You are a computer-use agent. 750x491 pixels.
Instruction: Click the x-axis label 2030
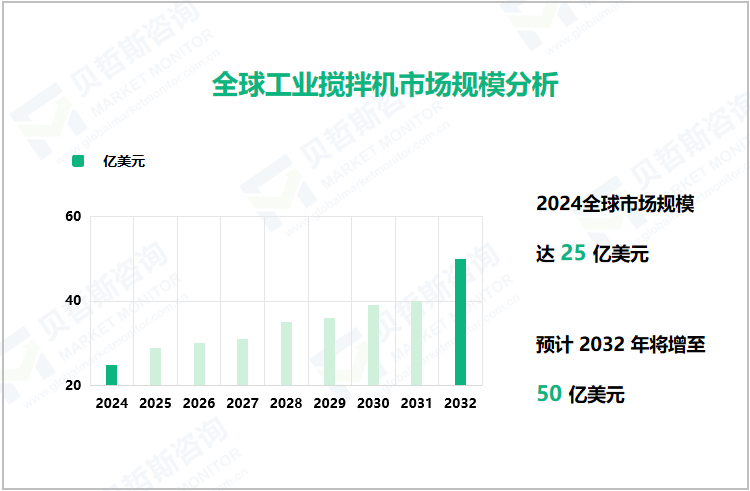click(x=373, y=404)
